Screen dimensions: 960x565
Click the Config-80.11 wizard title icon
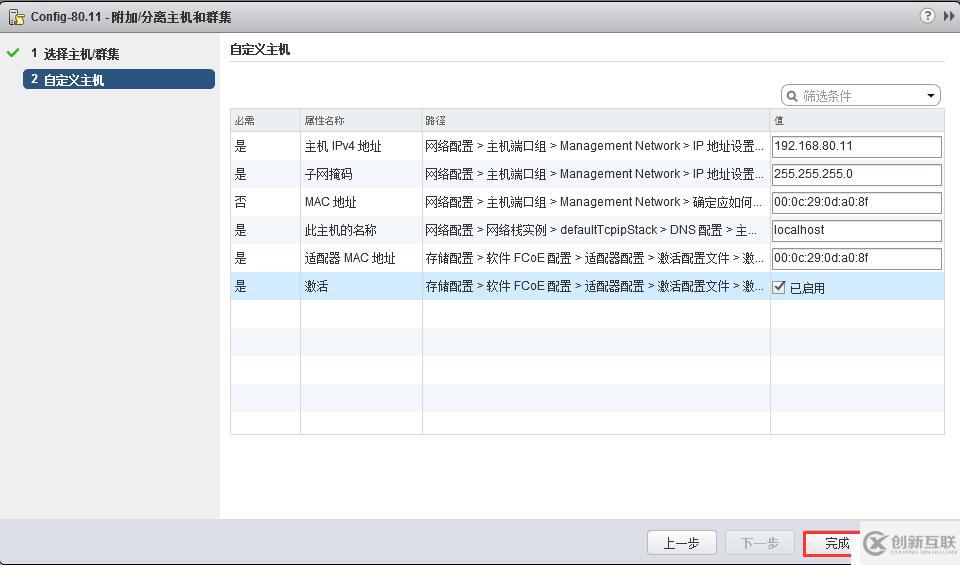[17, 17]
